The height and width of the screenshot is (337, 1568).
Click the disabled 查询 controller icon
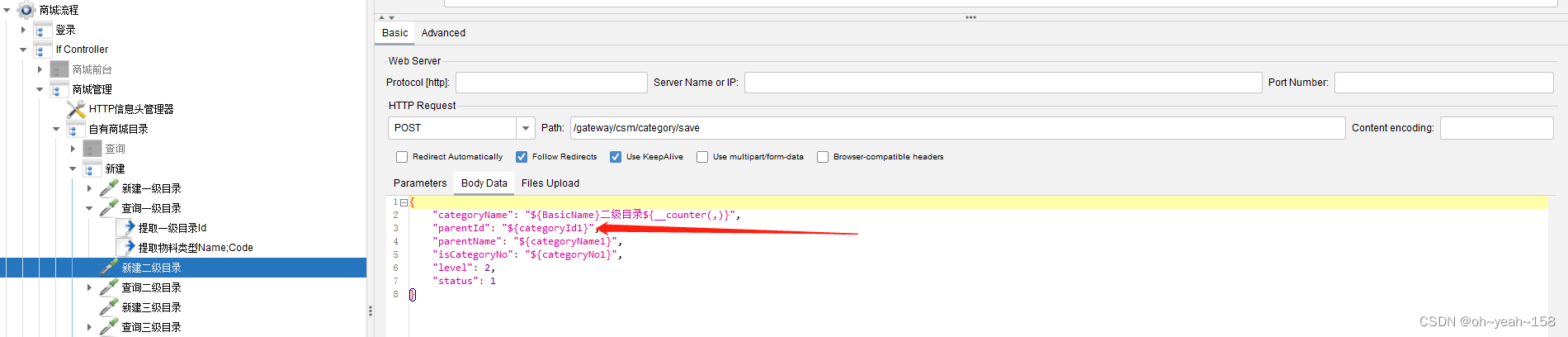coord(92,149)
